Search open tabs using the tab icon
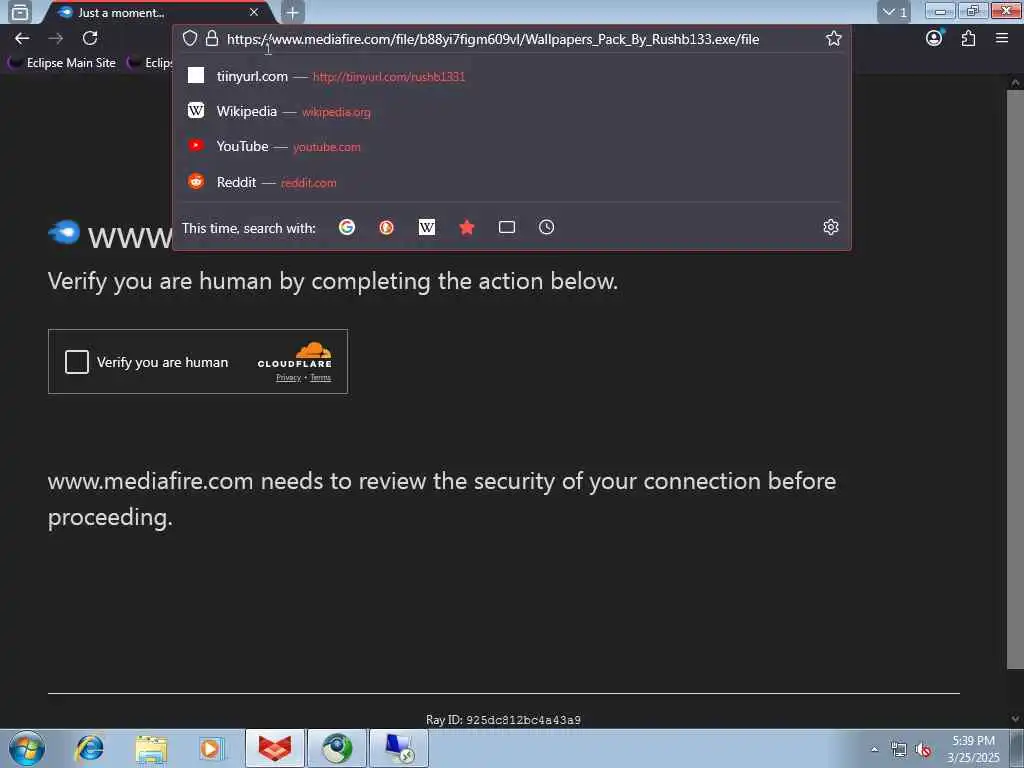The height and width of the screenshot is (768, 1024). (507, 227)
